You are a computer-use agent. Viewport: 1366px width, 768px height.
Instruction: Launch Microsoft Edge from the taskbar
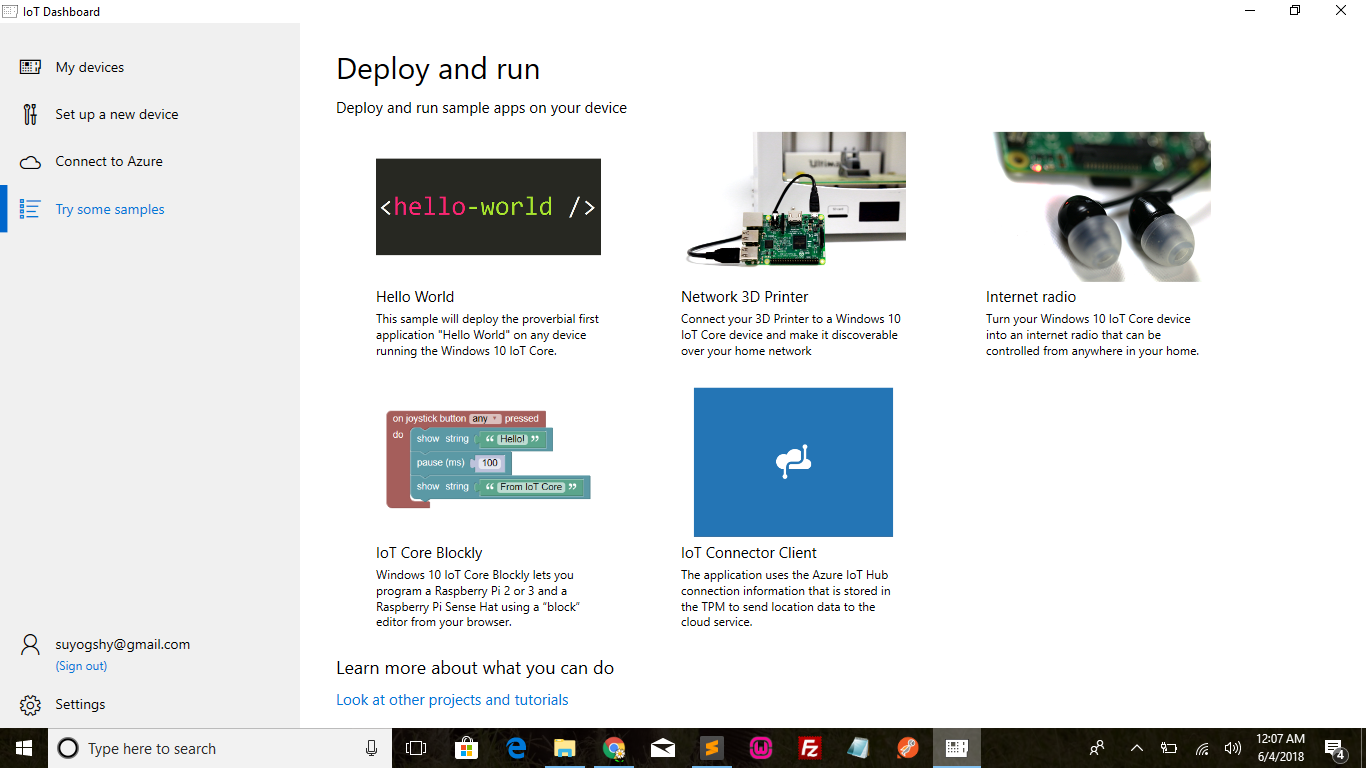point(516,748)
